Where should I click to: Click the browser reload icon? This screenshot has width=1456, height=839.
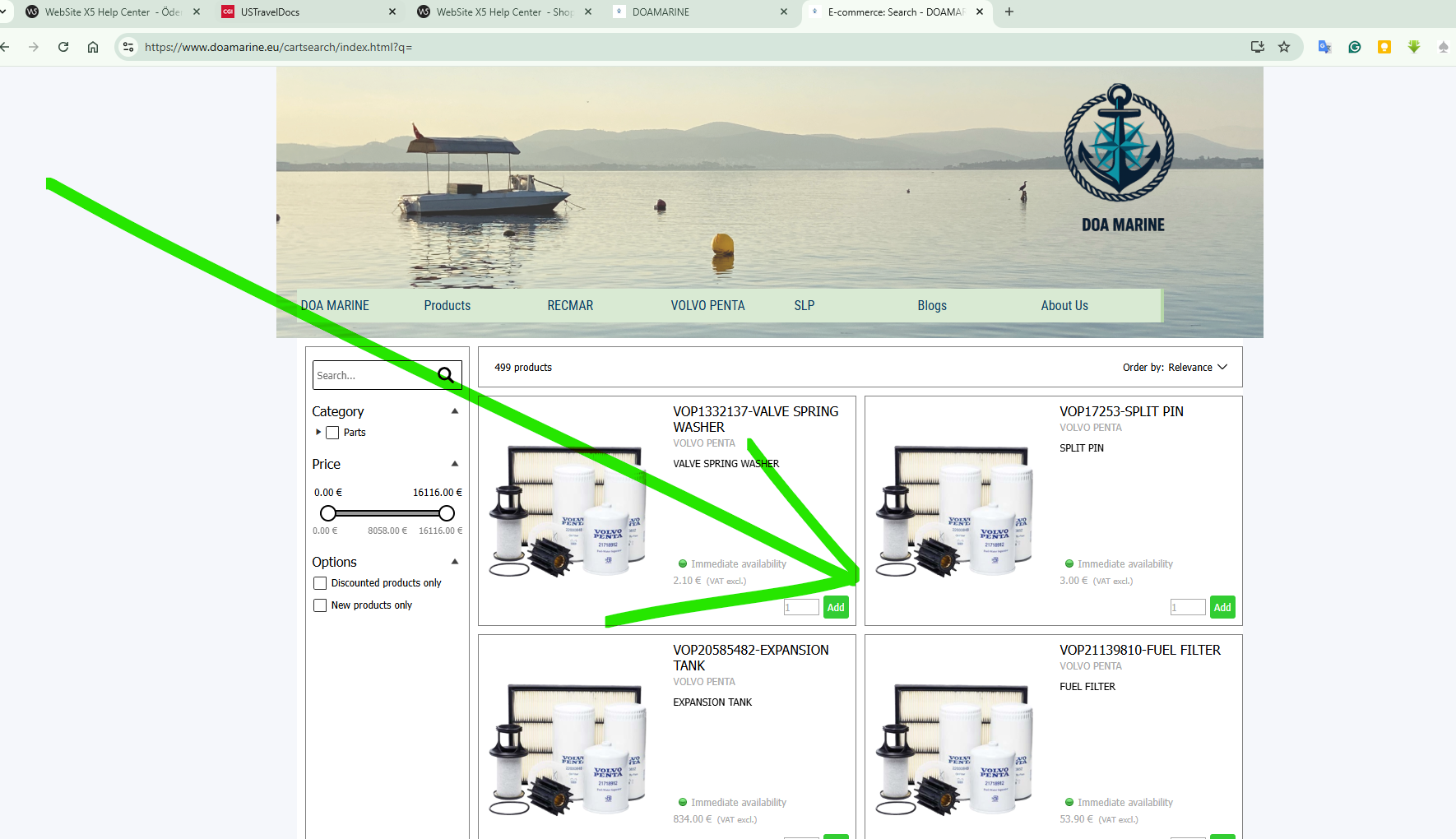pyautogui.click(x=63, y=47)
